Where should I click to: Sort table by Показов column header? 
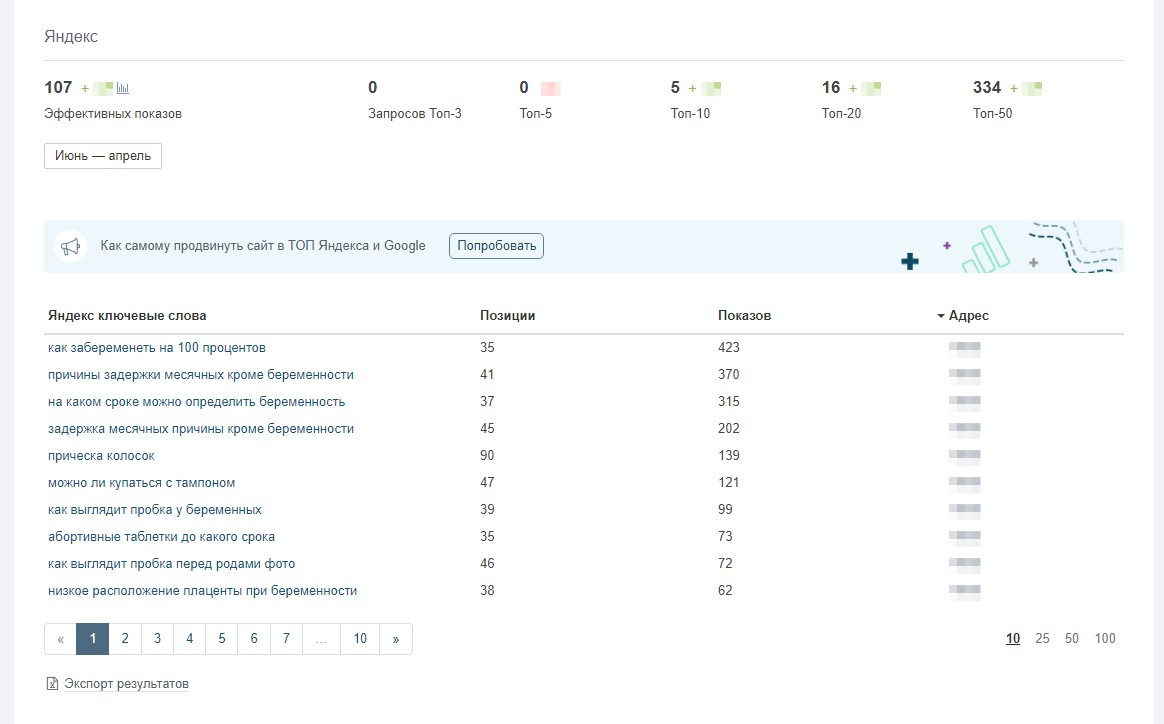(744, 316)
